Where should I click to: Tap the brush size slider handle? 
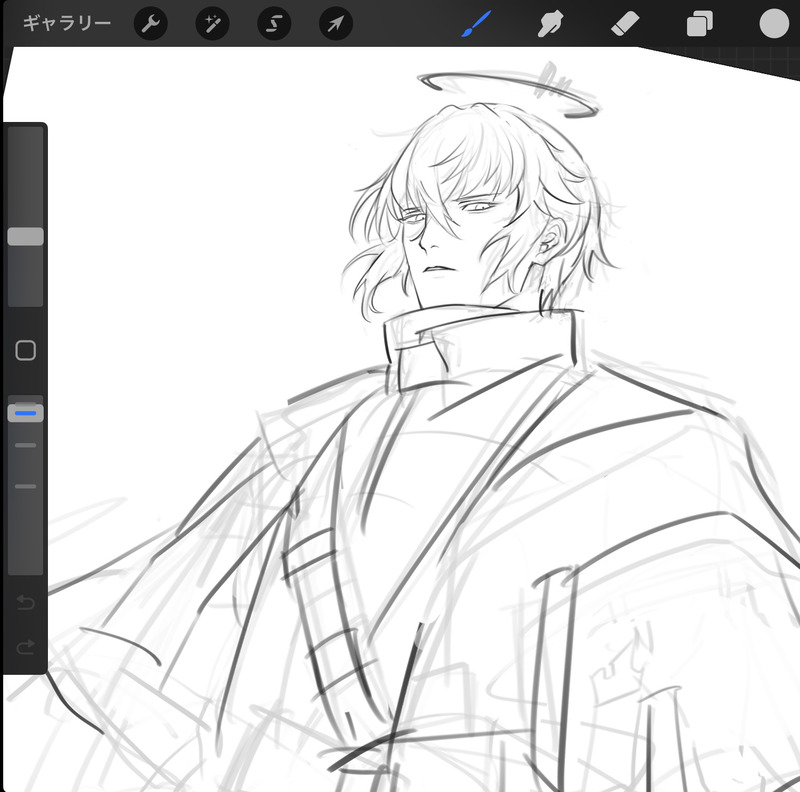coord(26,237)
